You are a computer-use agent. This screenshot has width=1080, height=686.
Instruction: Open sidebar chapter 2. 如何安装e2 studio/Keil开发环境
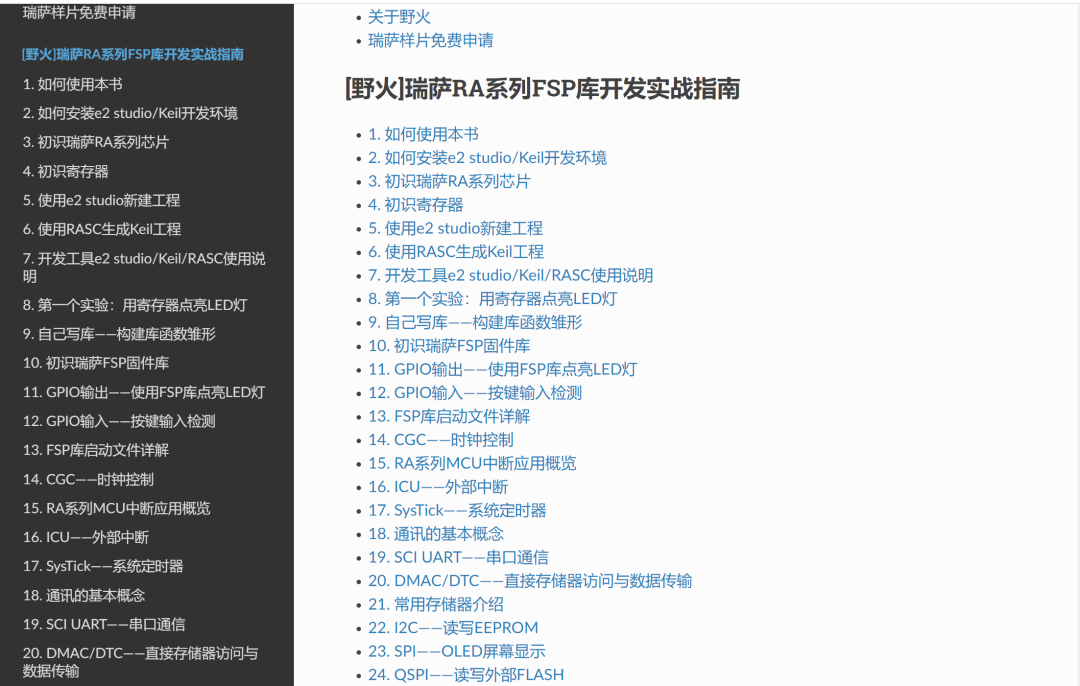[x=130, y=113]
